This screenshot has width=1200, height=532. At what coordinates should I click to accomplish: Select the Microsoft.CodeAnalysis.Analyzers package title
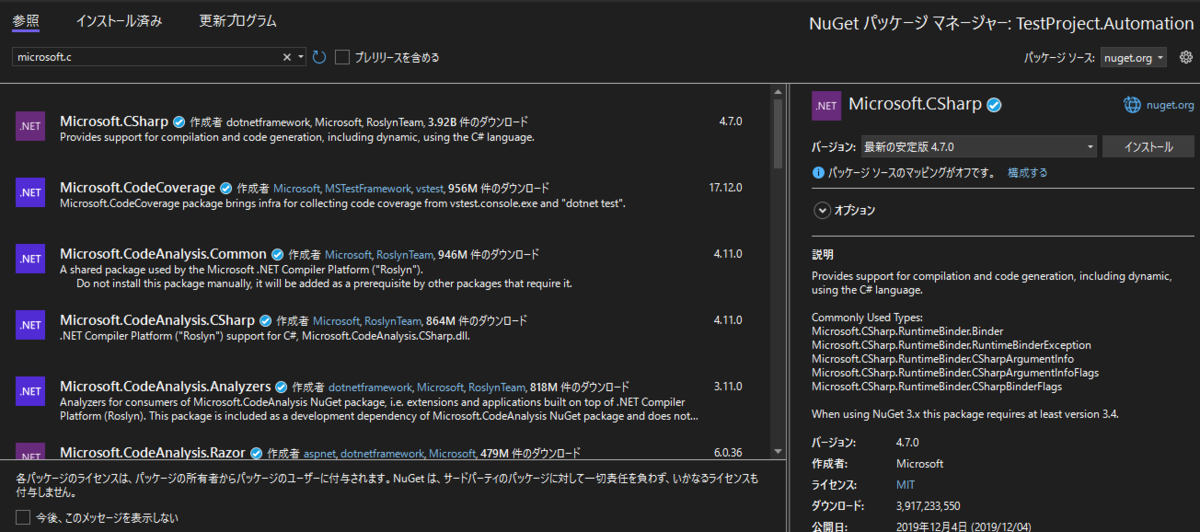pos(165,386)
